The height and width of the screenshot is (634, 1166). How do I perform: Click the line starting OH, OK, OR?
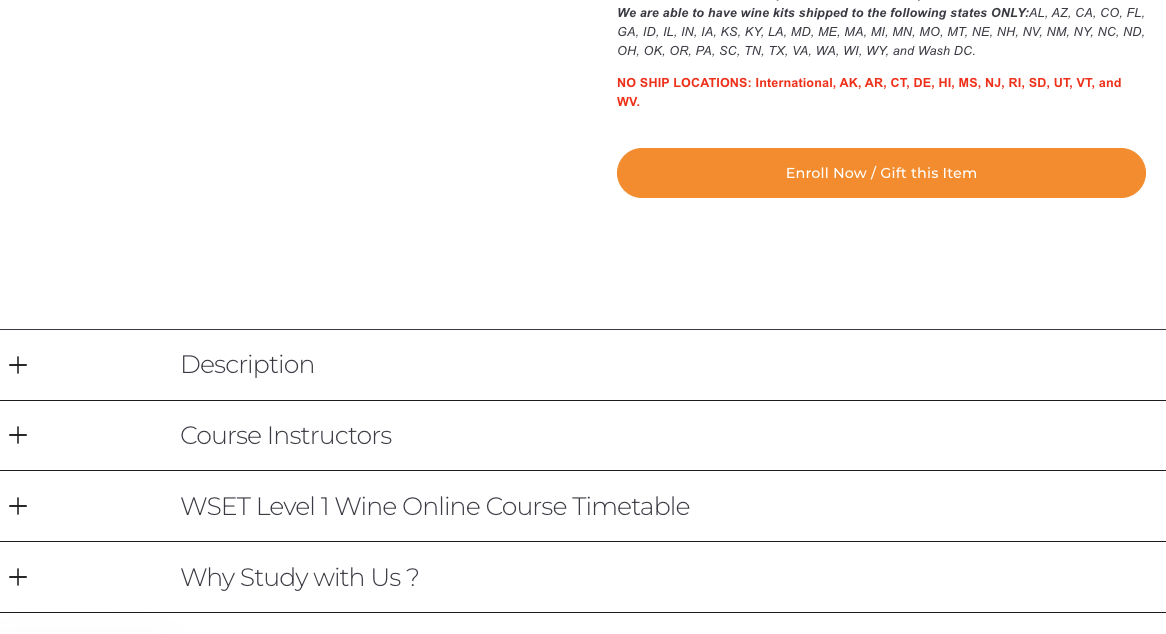(796, 51)
